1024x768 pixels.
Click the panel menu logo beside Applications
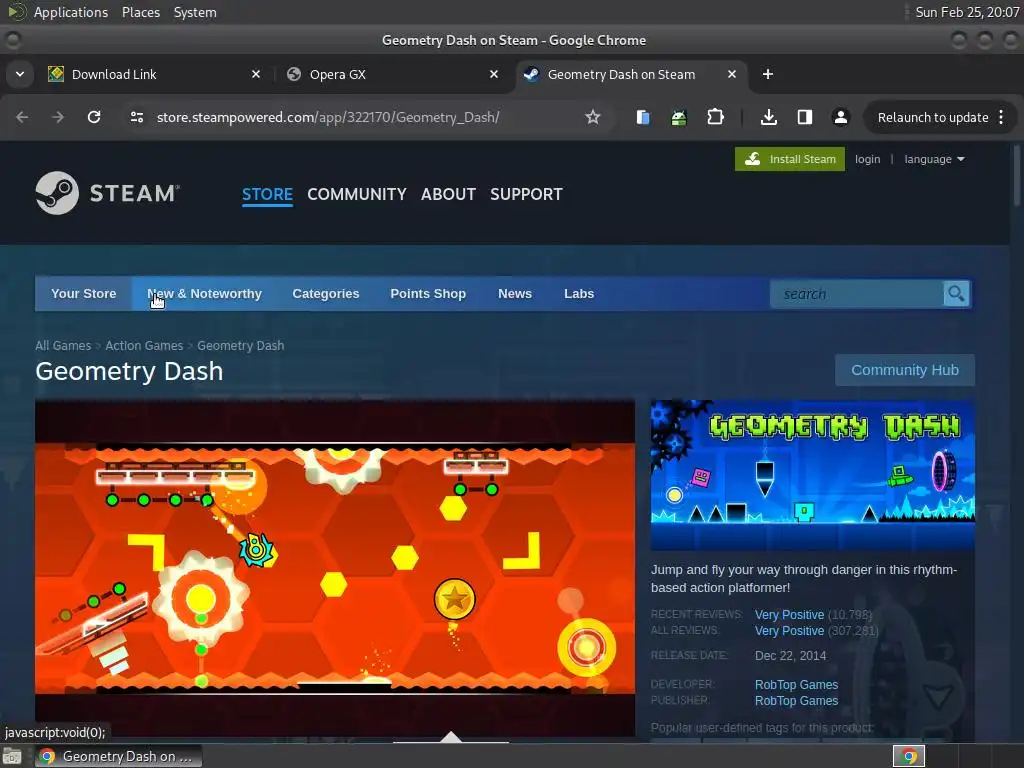point(16,12)
